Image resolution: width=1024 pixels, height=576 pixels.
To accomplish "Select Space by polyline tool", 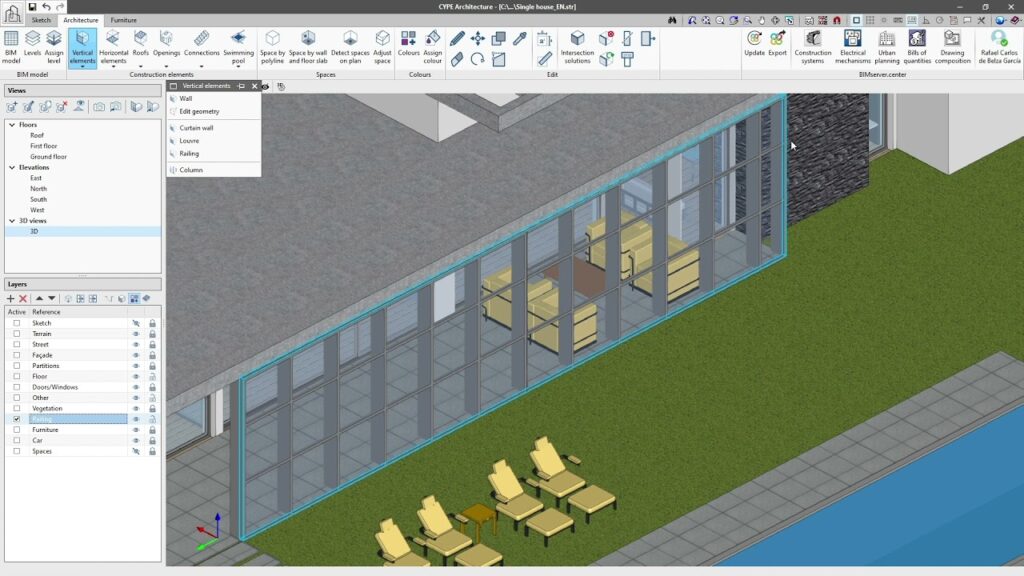I will pos(272,46).
